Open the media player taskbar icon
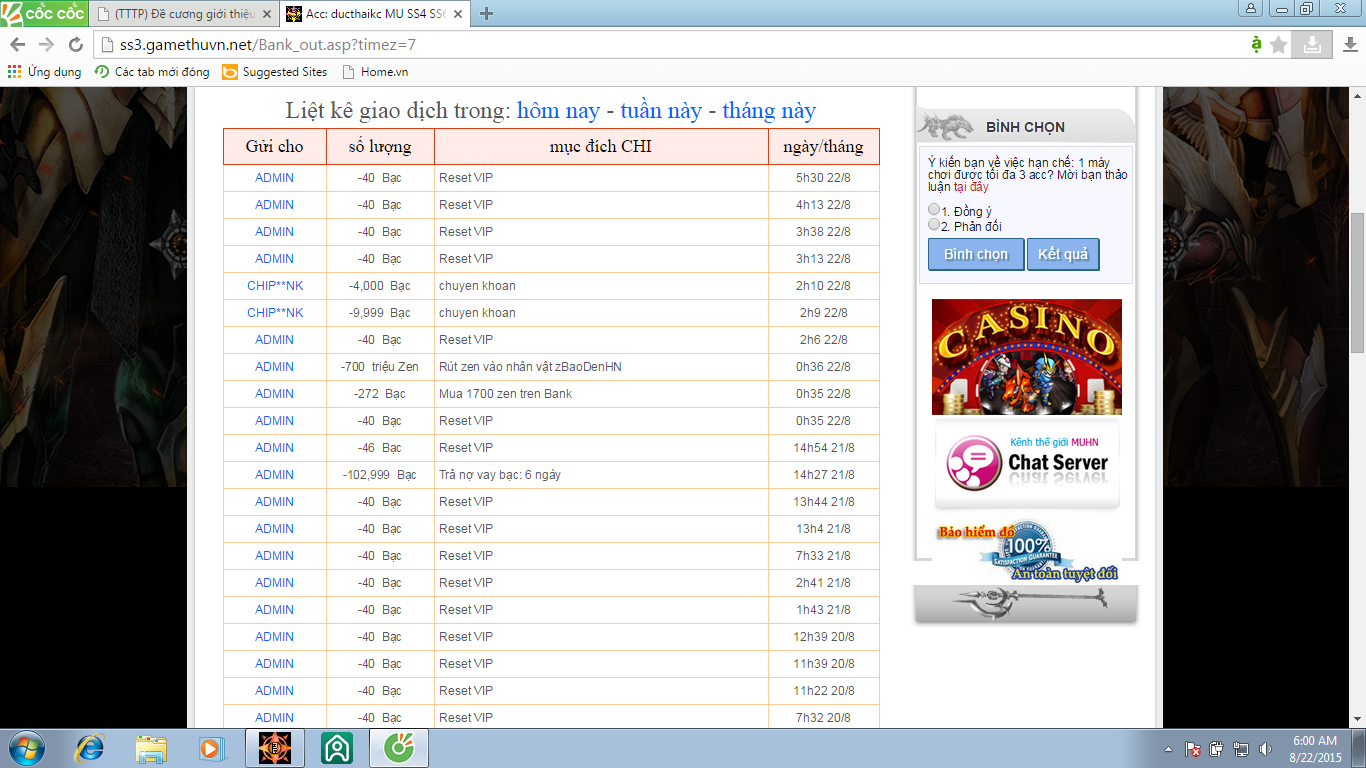This screenshot has width=1366, height=768. coord(211,748)
